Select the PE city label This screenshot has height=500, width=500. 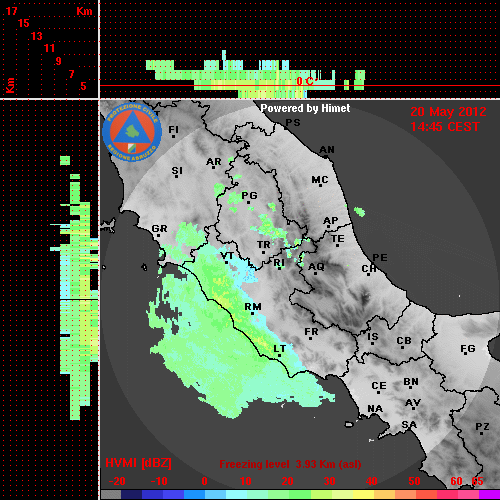pyautogui.click(x=380, y=258)
